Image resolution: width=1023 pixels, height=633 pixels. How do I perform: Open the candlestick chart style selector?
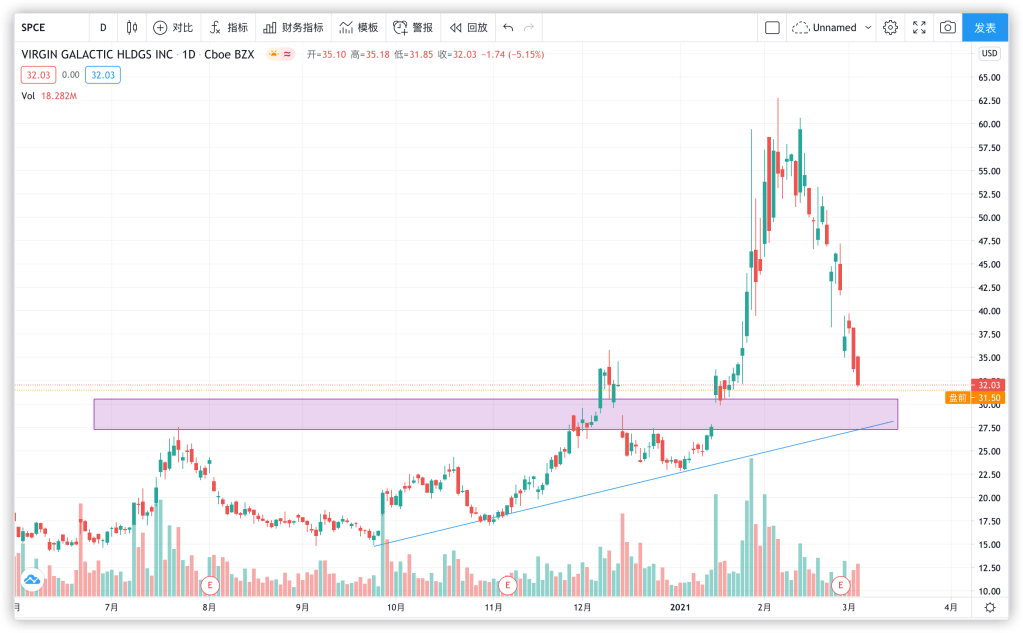(131, 27)
